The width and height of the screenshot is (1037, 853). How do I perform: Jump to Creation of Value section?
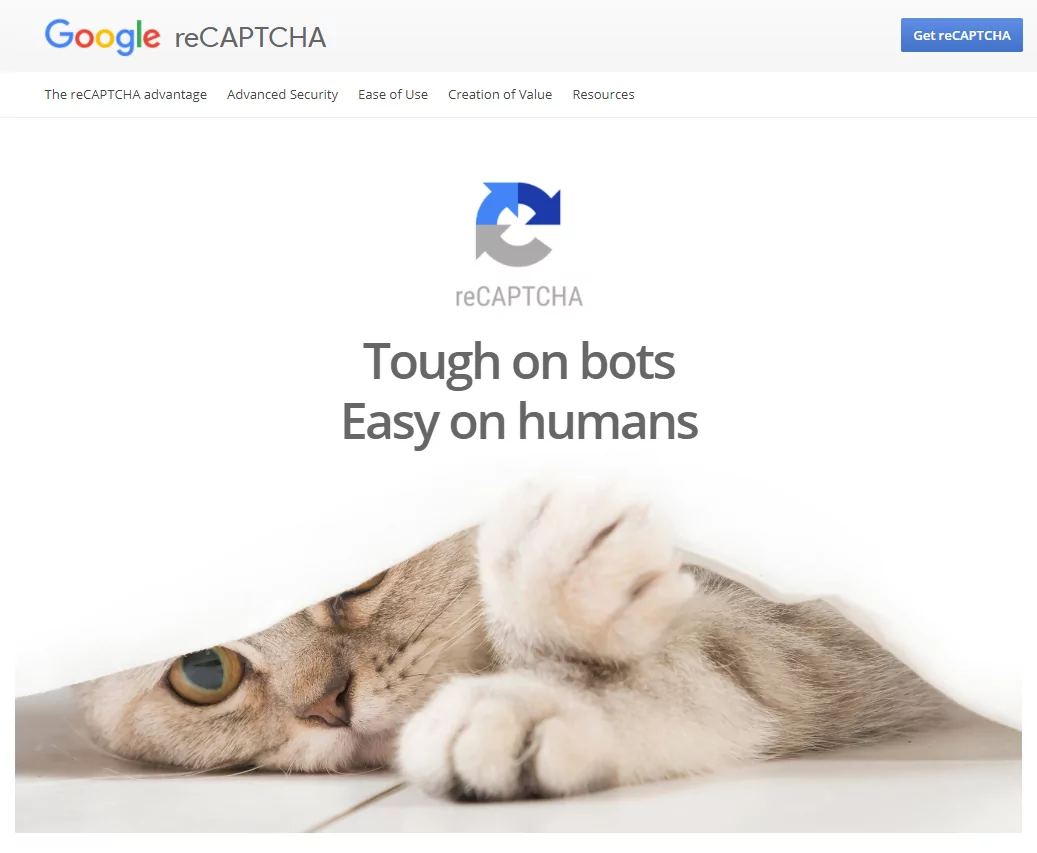click(500, 95)
